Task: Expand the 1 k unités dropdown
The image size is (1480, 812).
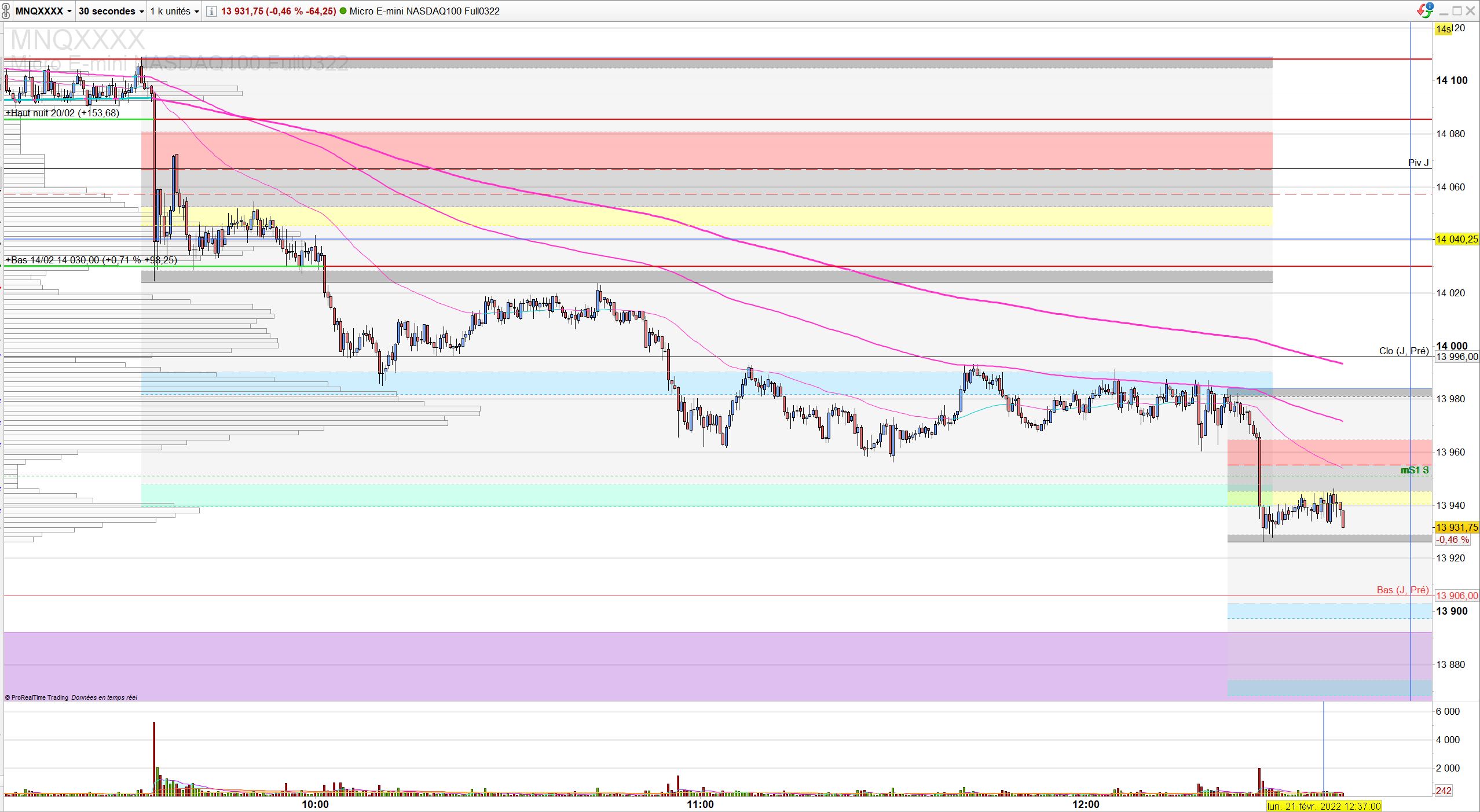Action: [x=174, y=11]
